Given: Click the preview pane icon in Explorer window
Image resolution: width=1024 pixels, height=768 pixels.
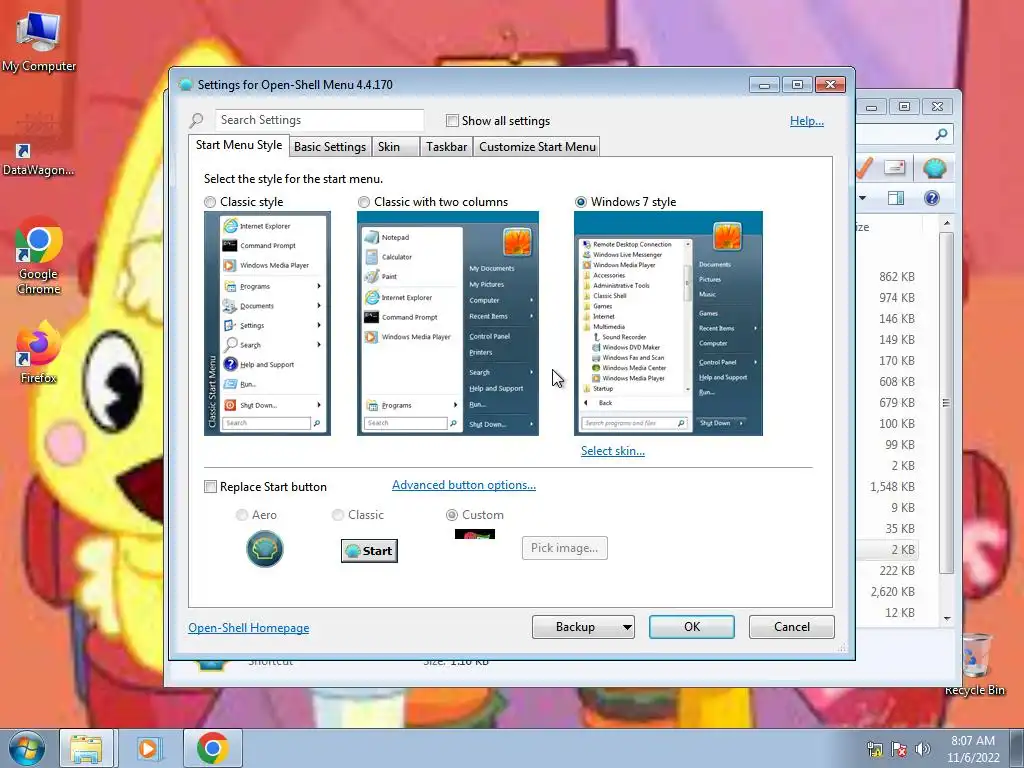Looking at the screenshot, I should pyautogui.click(x=896, y=198).
